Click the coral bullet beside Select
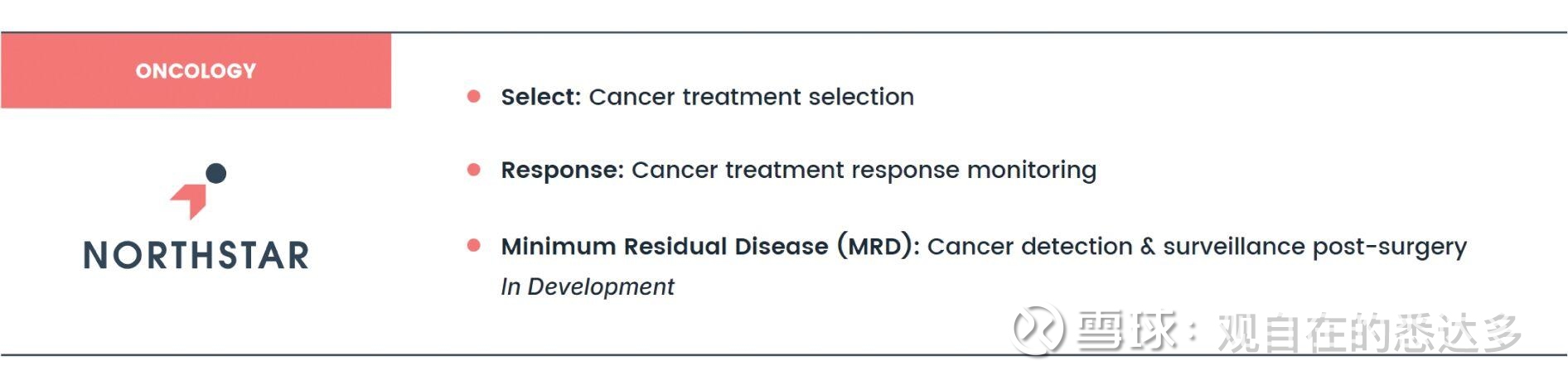Image resolution: width=1568 pixels, height=380 pixels. point(474,97)
